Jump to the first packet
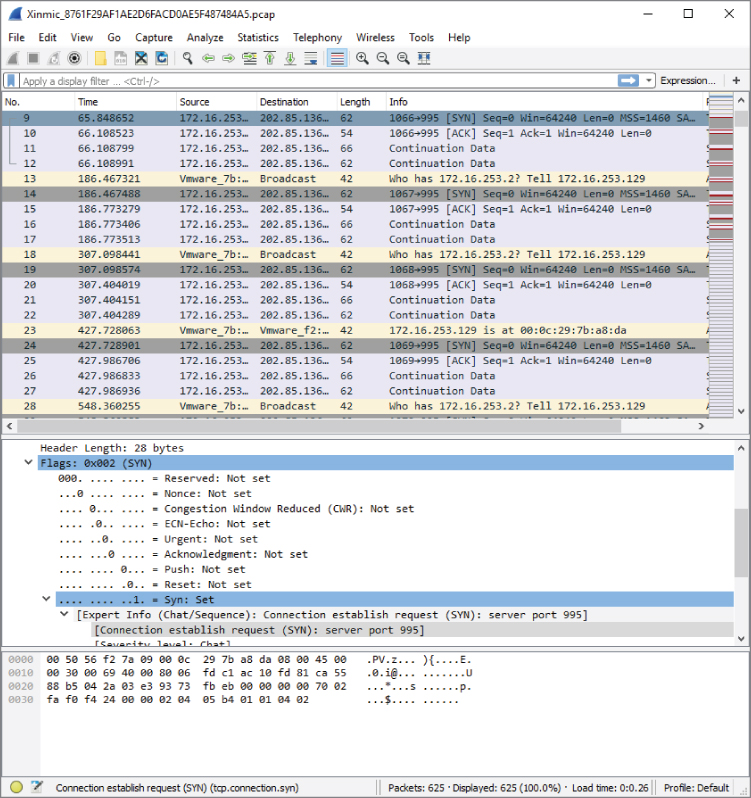The height and width of the screenshot is (798, 751). point(270,59)
